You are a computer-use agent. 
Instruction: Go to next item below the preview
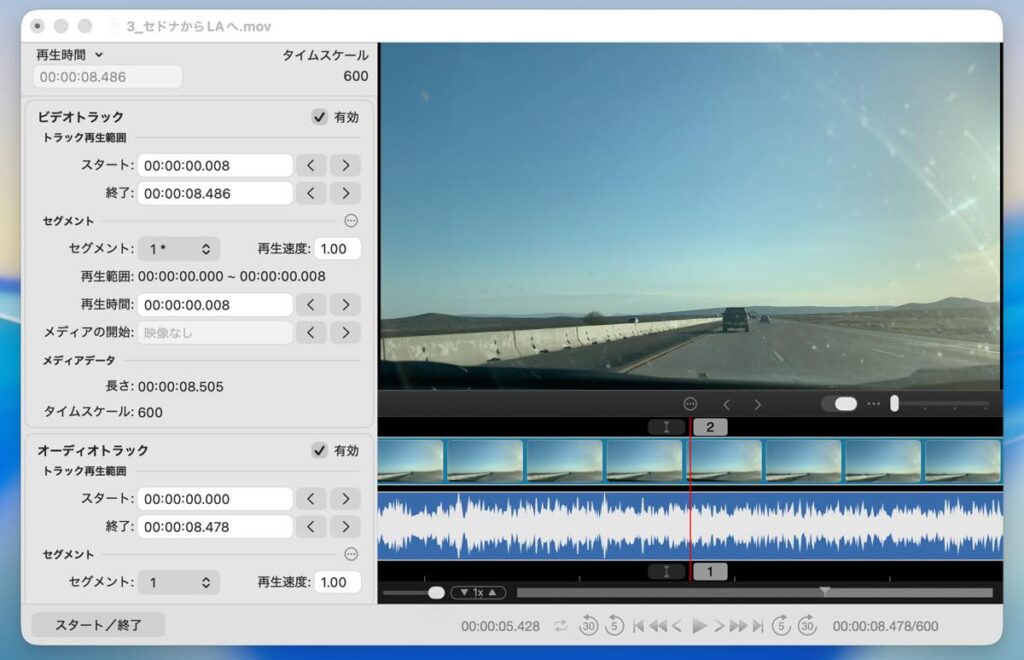click(x=758, y=405)
